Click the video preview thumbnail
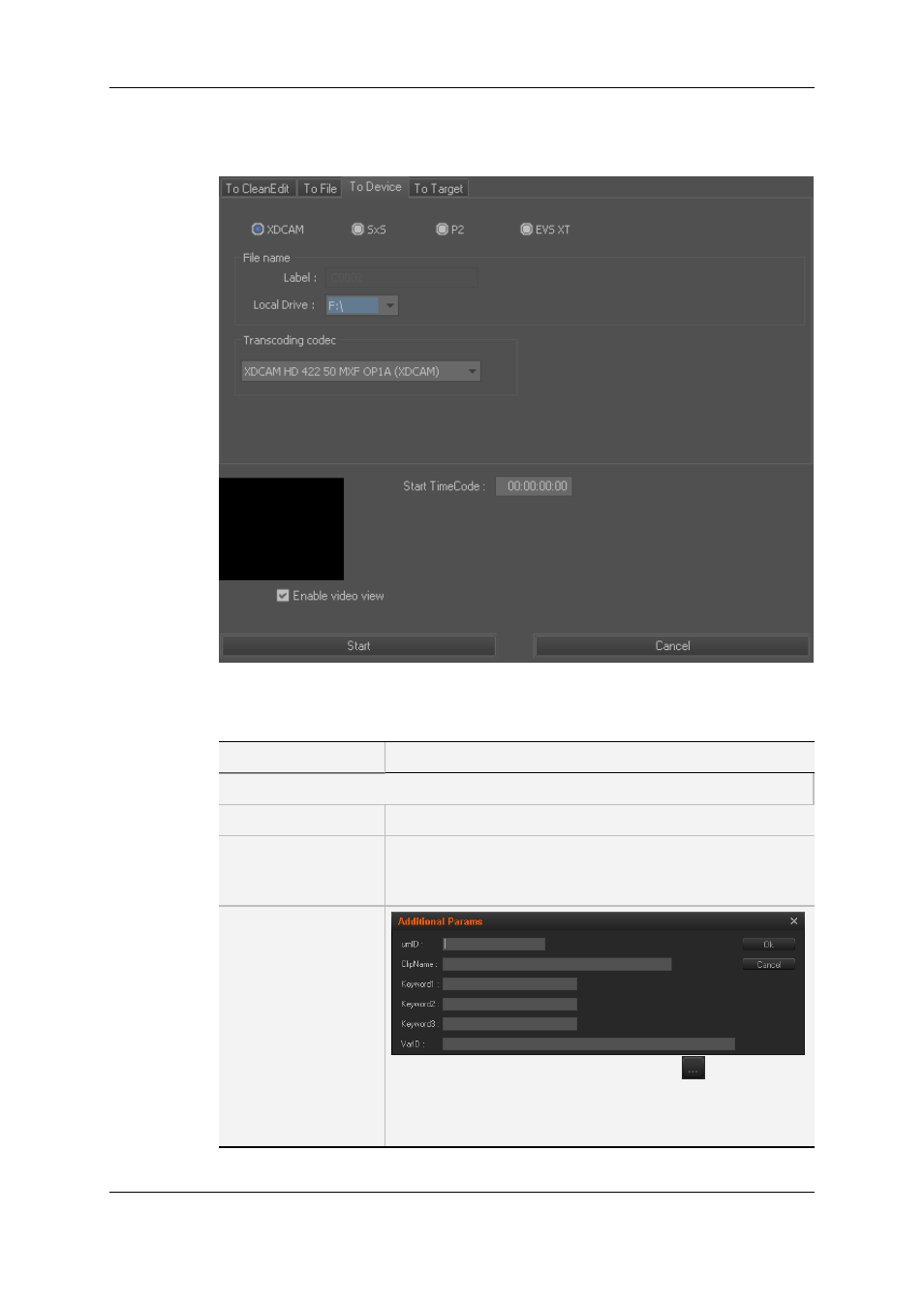The width and height of the screenshot is (924, 1307). click(x=281, y=529)
